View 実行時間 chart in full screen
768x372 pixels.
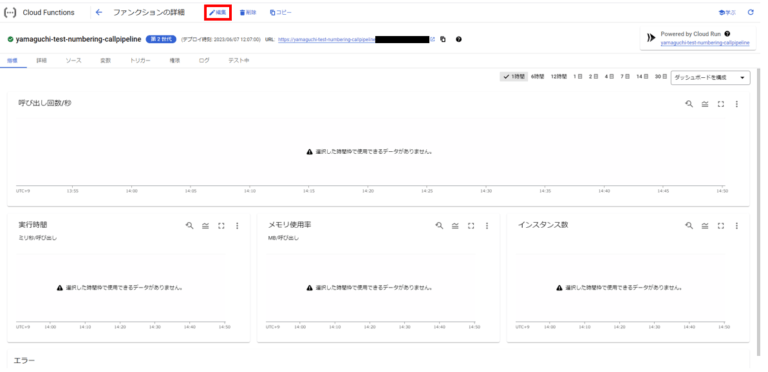[x=221, y=226]
